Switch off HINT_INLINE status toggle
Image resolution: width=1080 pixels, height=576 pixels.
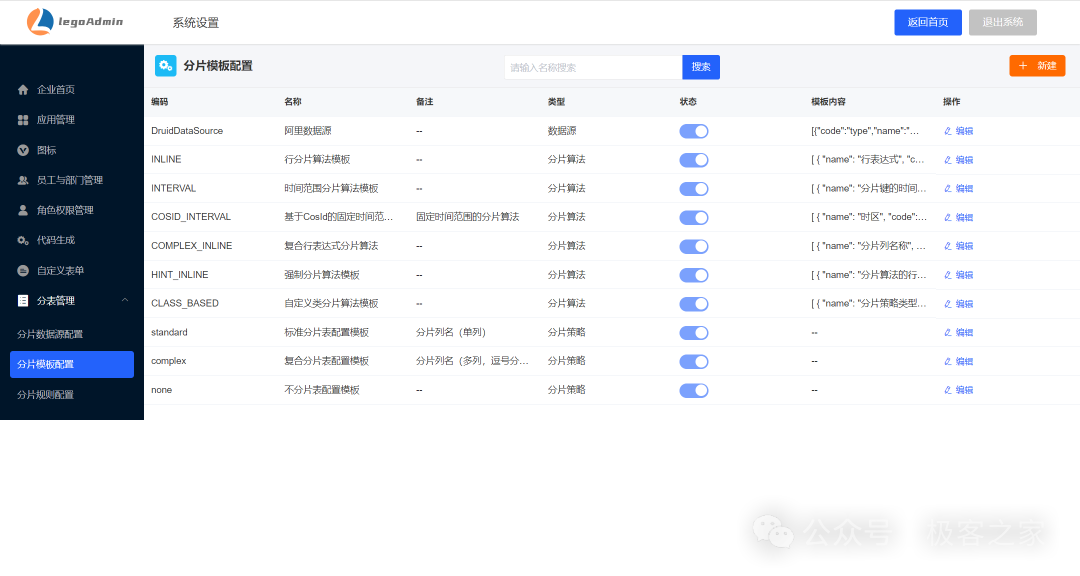[694, 275]
